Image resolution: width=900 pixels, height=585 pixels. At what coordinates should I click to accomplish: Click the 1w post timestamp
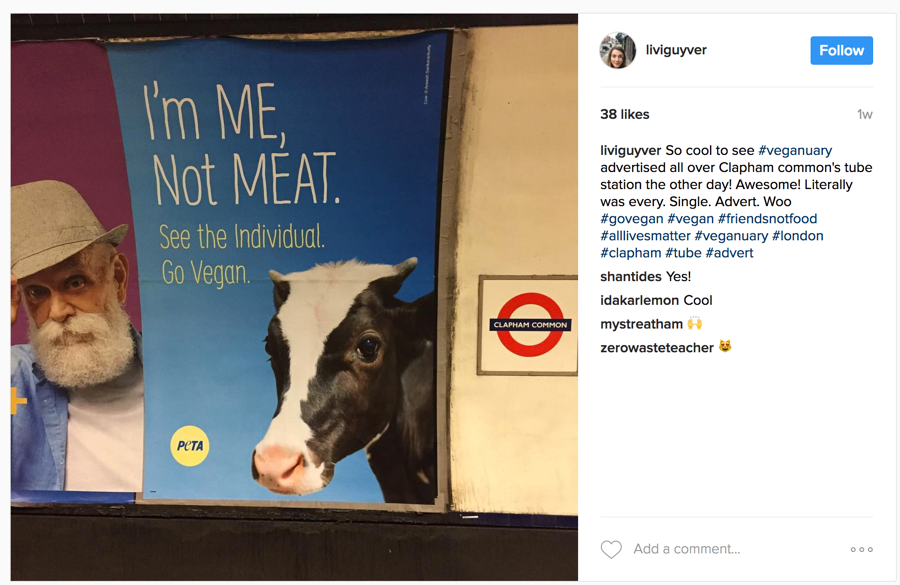(864, 114)
